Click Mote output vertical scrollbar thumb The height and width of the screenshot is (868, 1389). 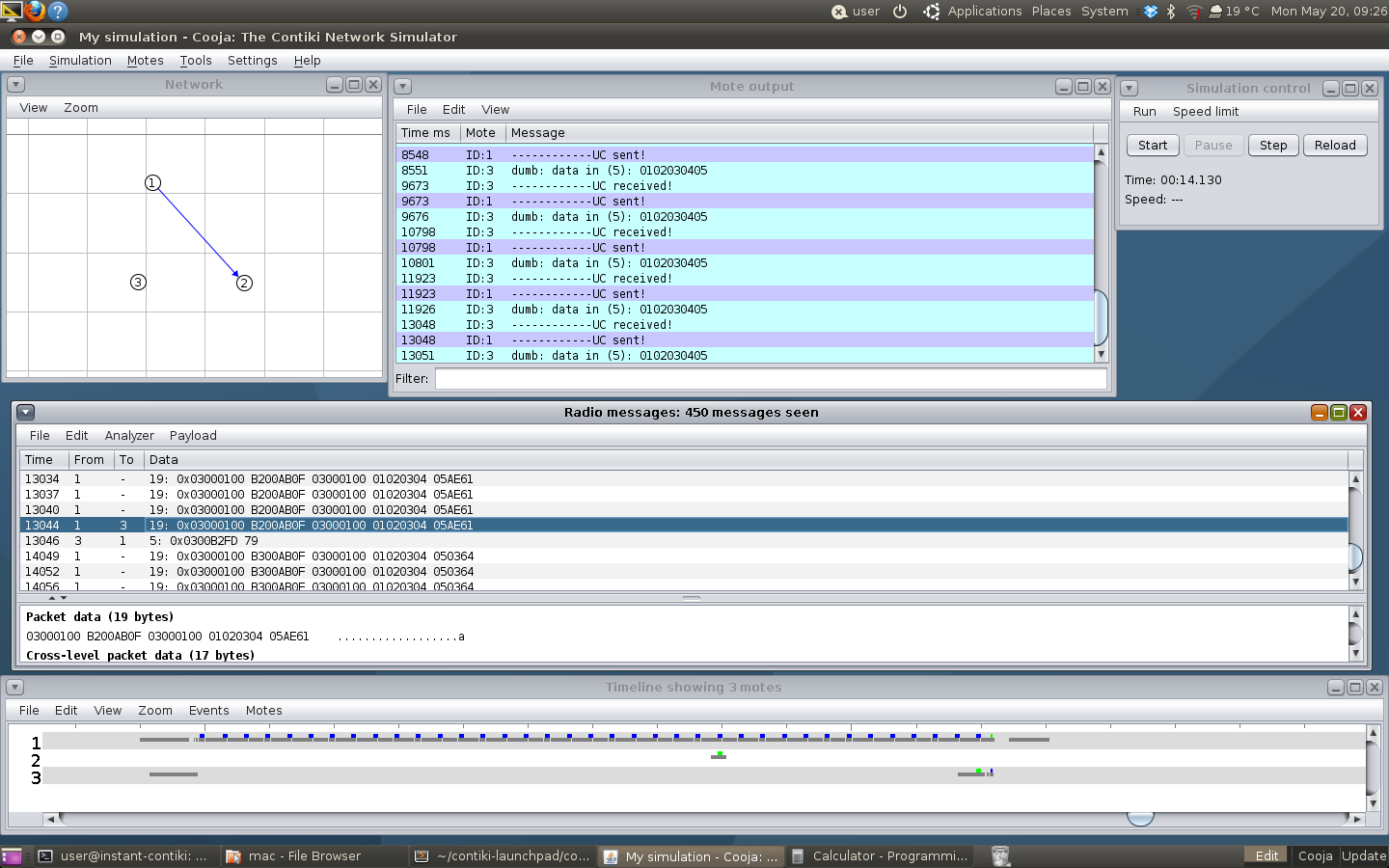pyautogui.click(x=1102, y=316)
